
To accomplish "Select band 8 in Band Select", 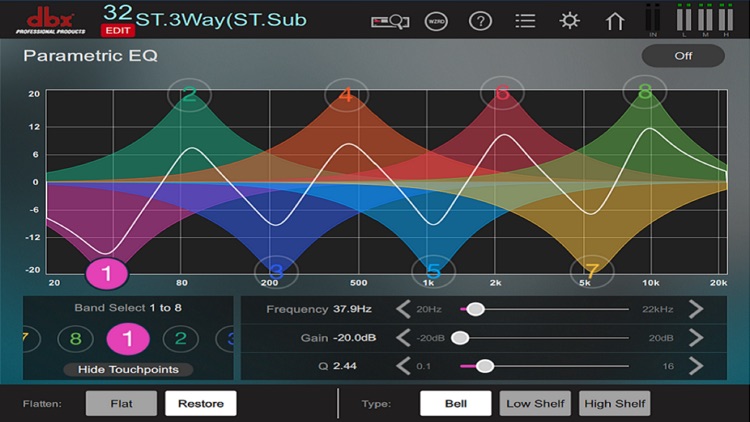I will coord(75,338).
